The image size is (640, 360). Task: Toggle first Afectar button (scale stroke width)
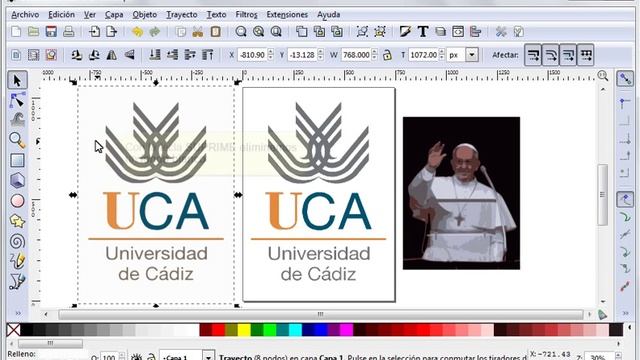(533, 55)
